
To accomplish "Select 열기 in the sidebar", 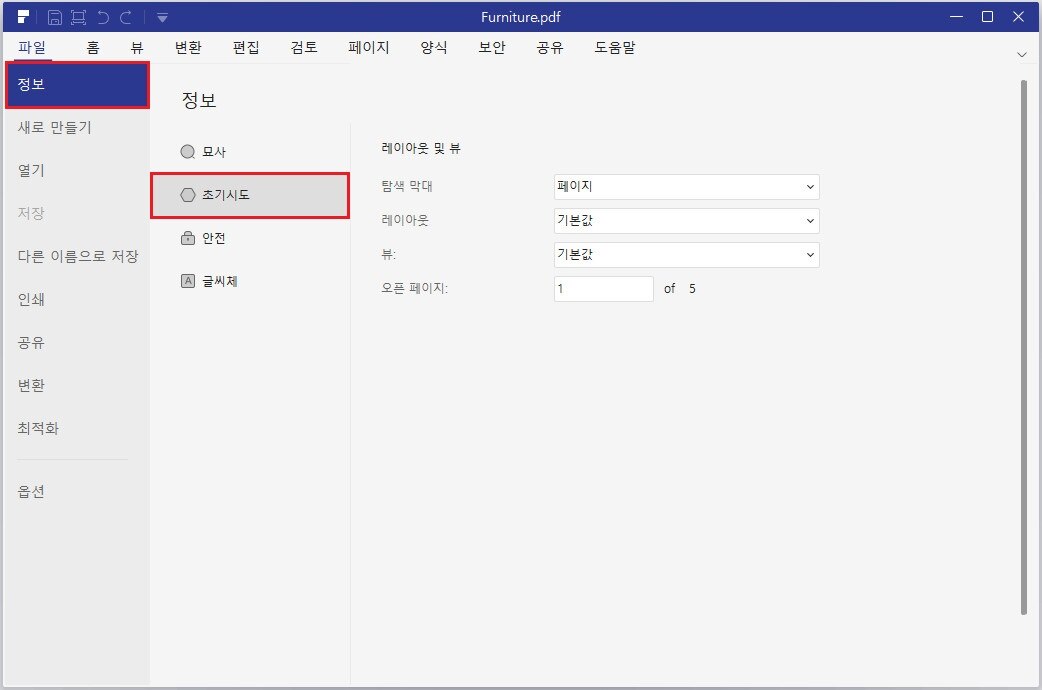I will click(x=31, y=170).
